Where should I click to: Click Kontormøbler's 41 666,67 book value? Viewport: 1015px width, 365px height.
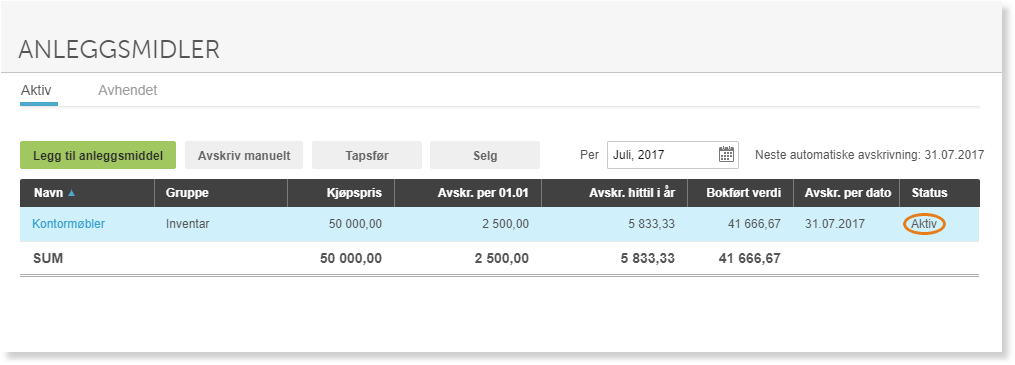click(755, 224)
